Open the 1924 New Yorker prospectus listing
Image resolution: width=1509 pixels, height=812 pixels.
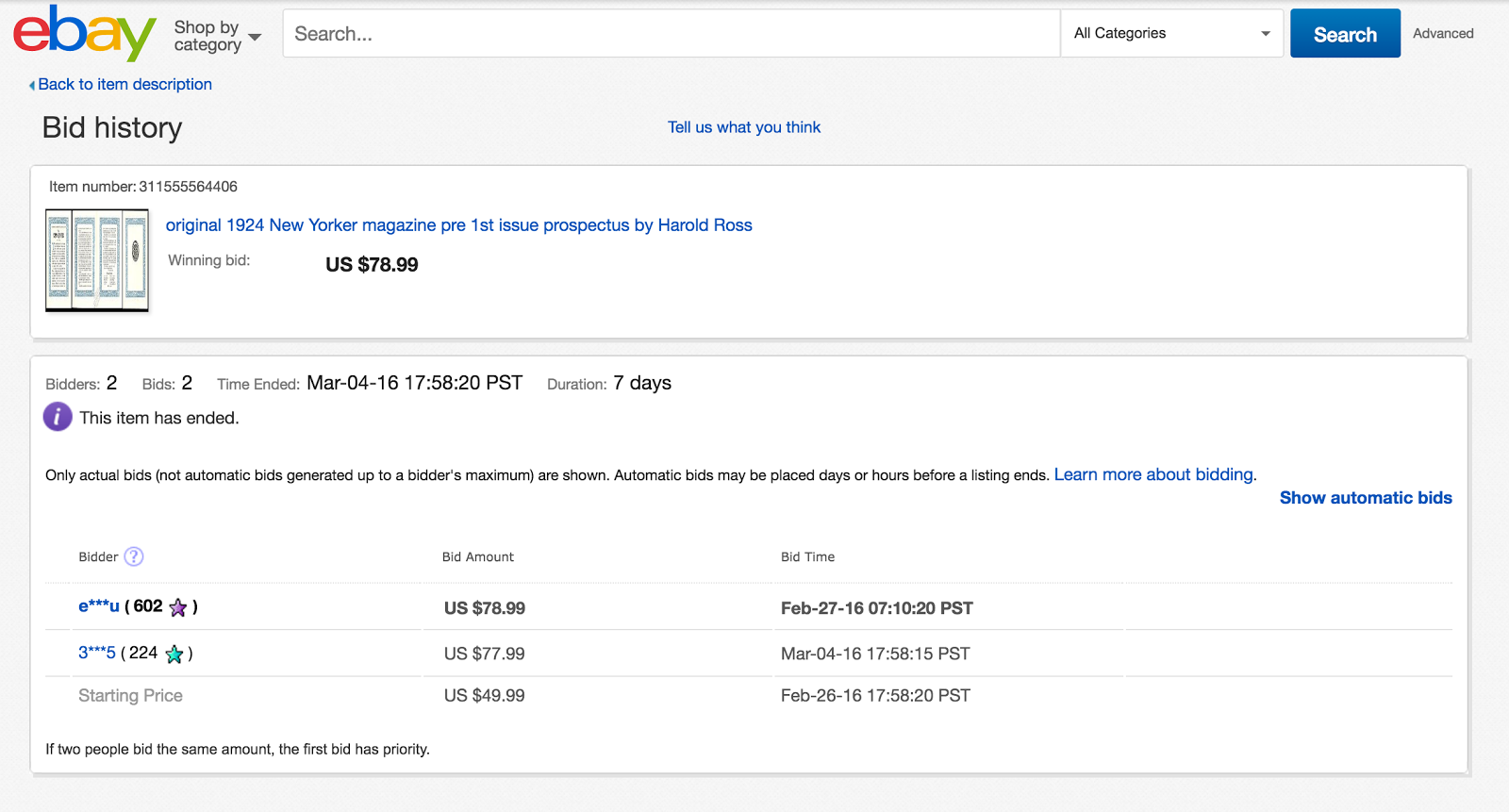pos(458,225)
